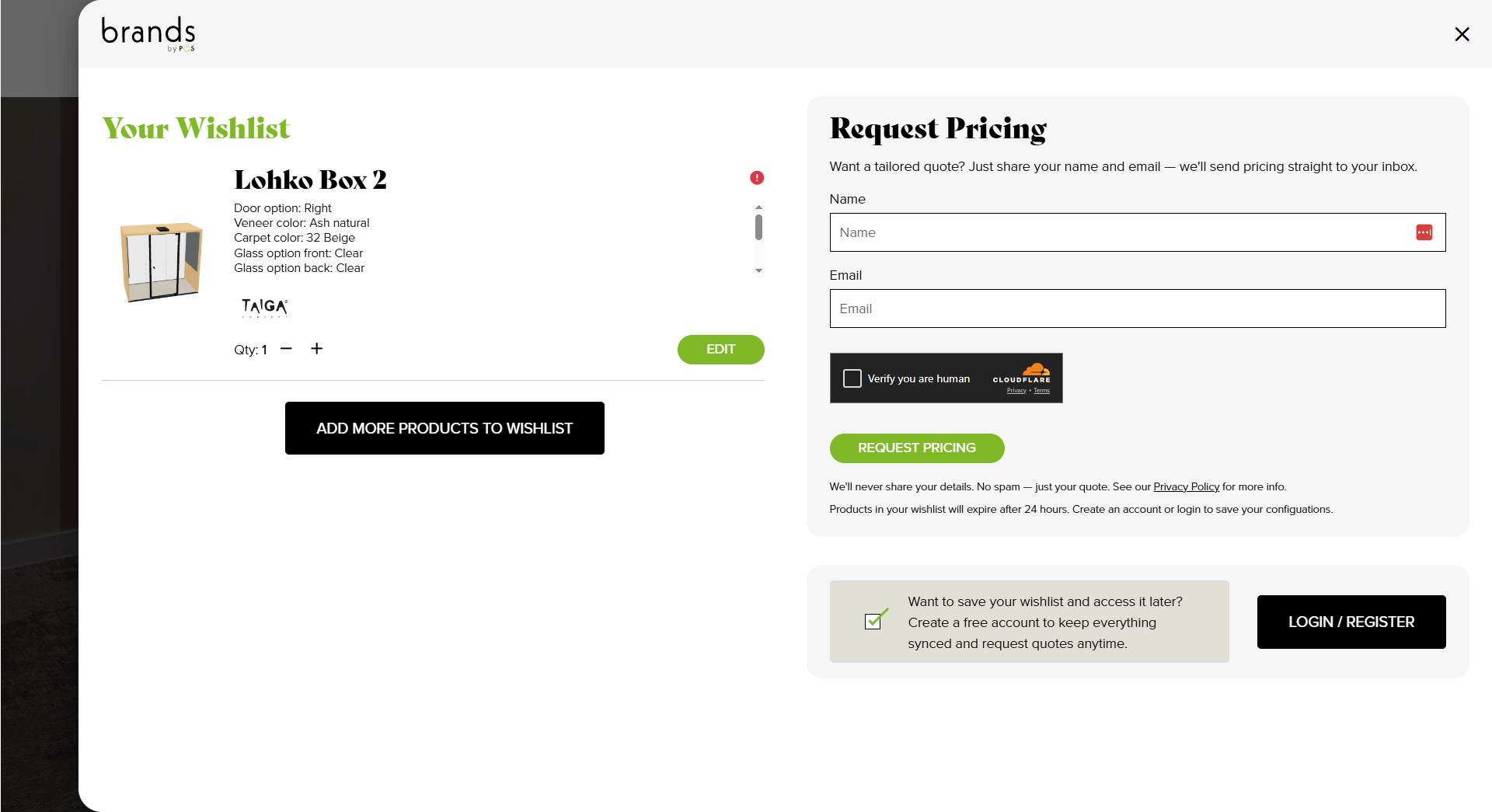Focus the Name input field

coord(1119,232)
